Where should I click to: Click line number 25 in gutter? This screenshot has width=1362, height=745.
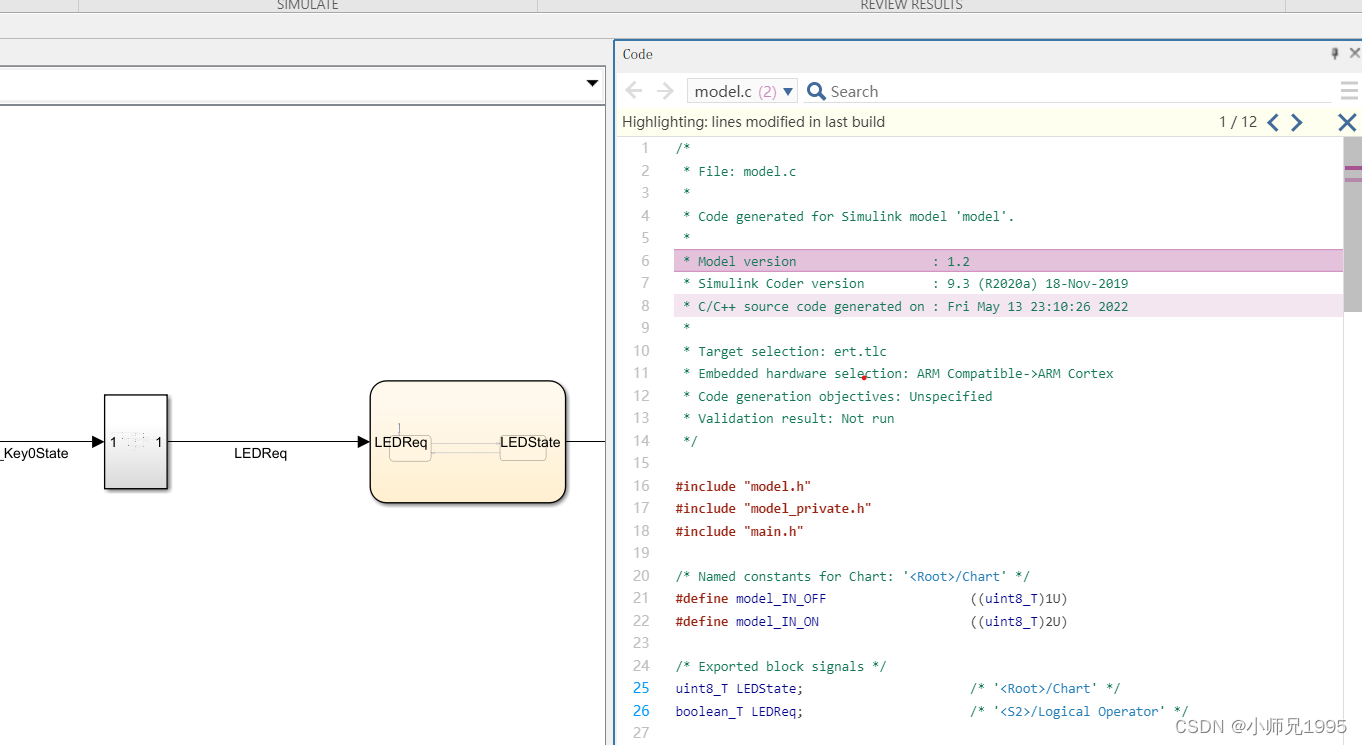point(641,688)
